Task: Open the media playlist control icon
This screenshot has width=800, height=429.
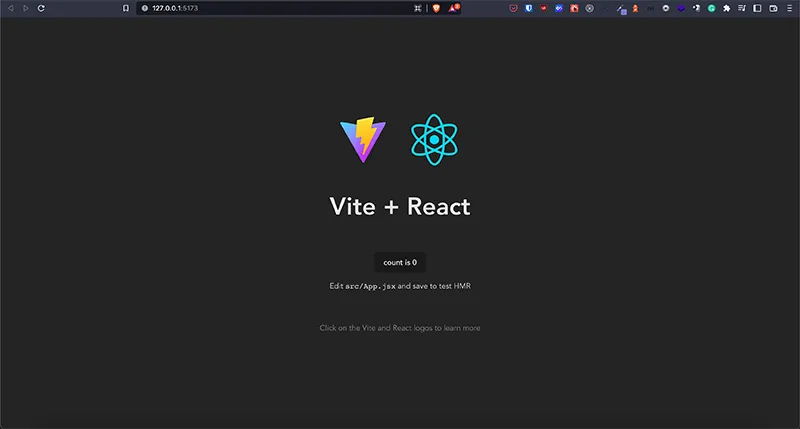Action: coord(742,8)
